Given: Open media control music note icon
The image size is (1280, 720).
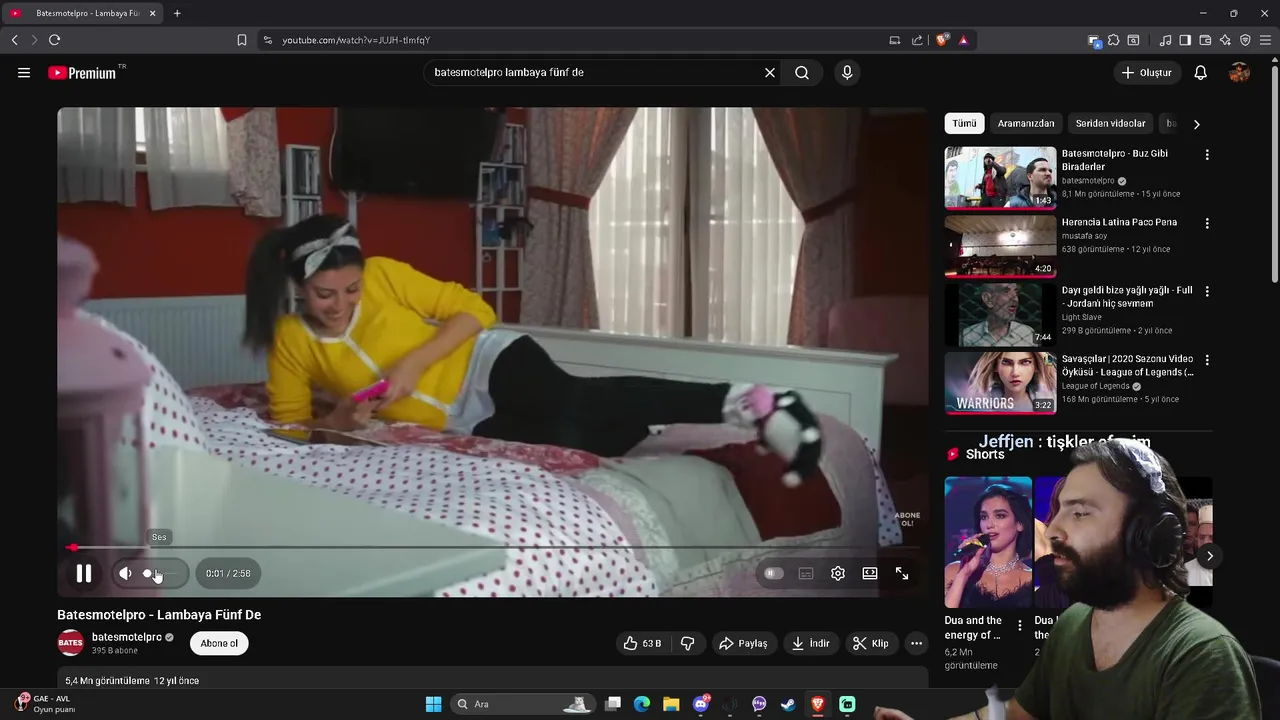Looking at the screenshot, I should [1165, 40].
